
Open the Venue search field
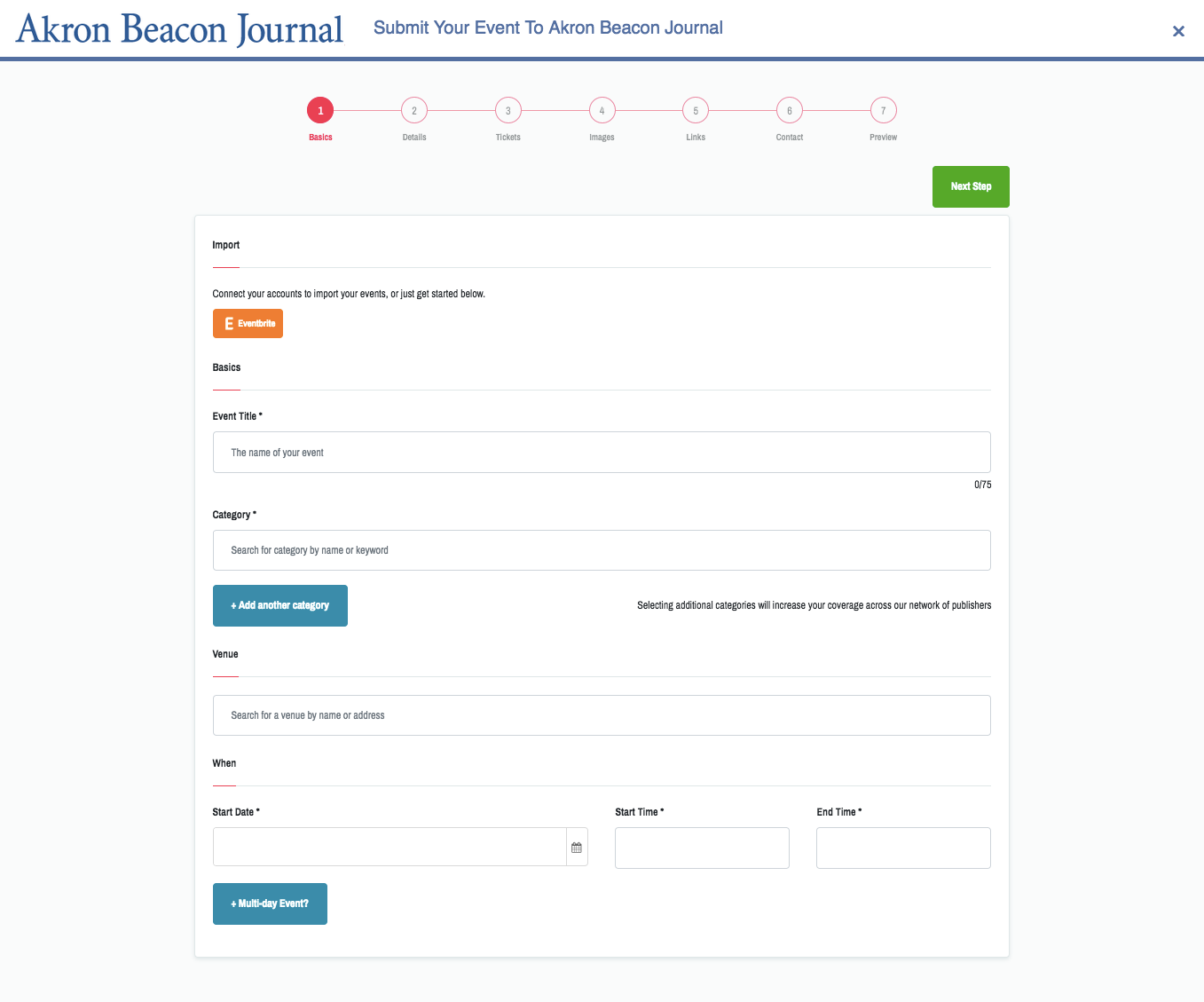[x=602, y=715]
